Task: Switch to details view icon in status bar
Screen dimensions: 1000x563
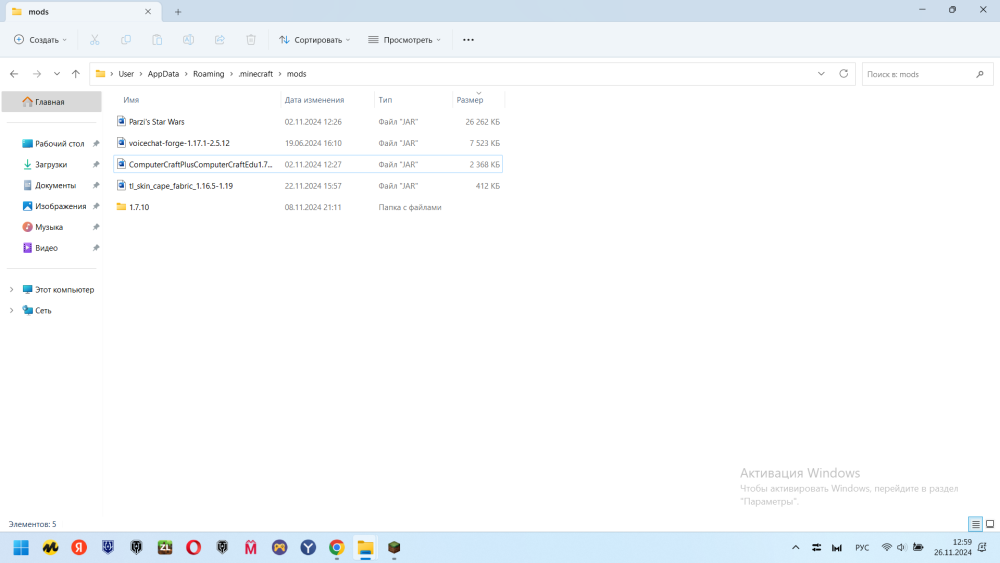Action: point(975,524)
